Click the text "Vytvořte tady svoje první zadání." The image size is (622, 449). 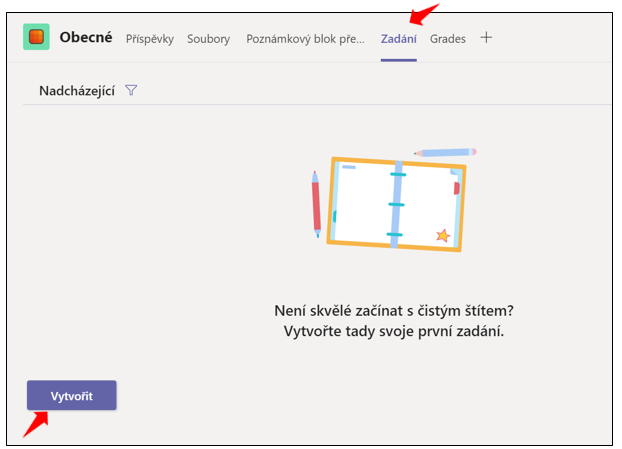[x=394, y=331]
